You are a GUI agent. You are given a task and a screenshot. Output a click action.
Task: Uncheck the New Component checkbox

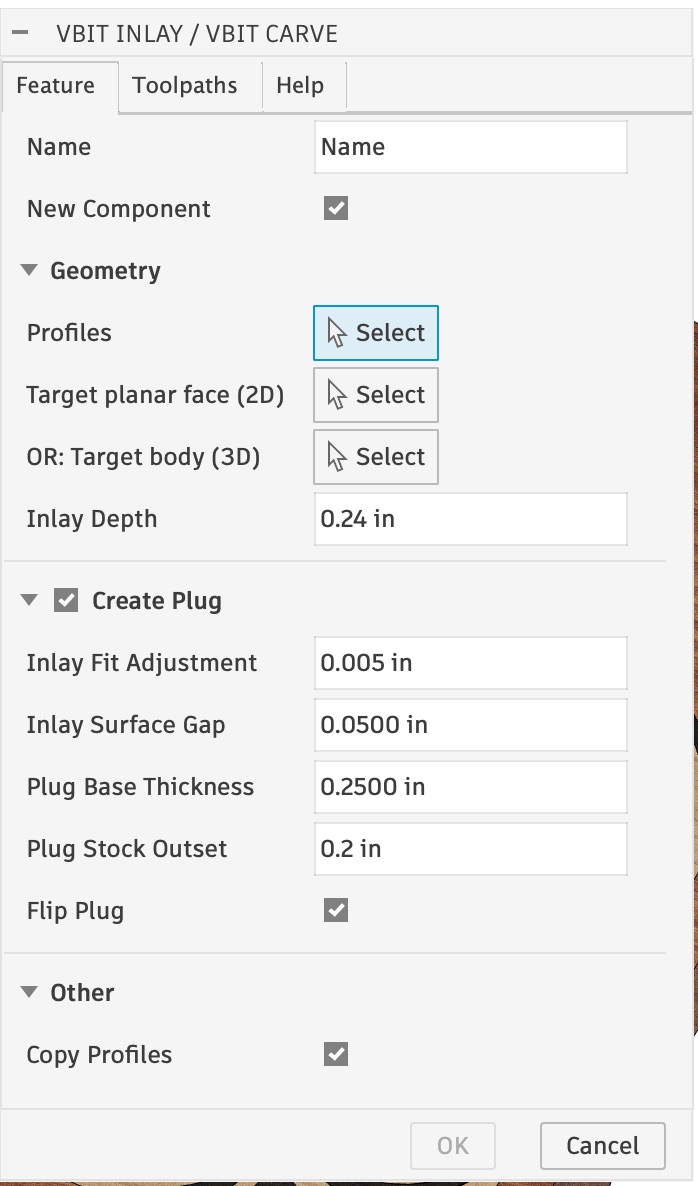click(336, 209)
